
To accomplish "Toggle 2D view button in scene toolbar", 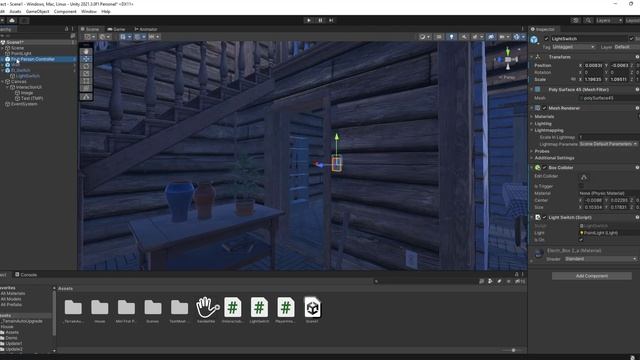I will click(439, 37).
